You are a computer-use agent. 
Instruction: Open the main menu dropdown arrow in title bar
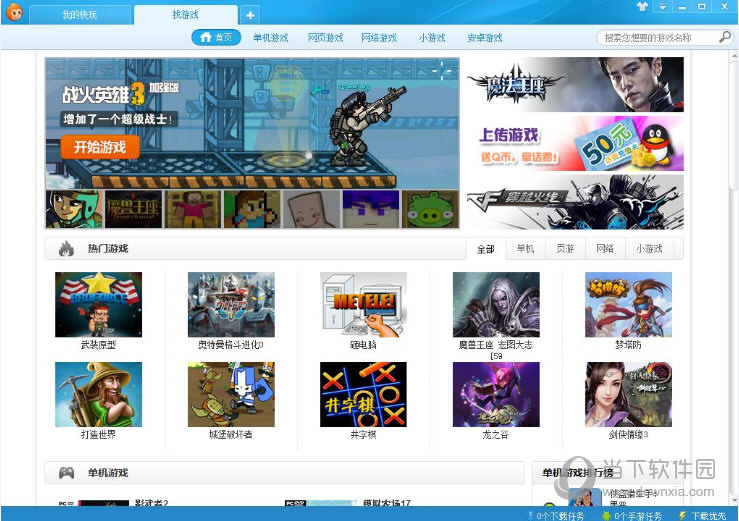[x=662, y=7]
